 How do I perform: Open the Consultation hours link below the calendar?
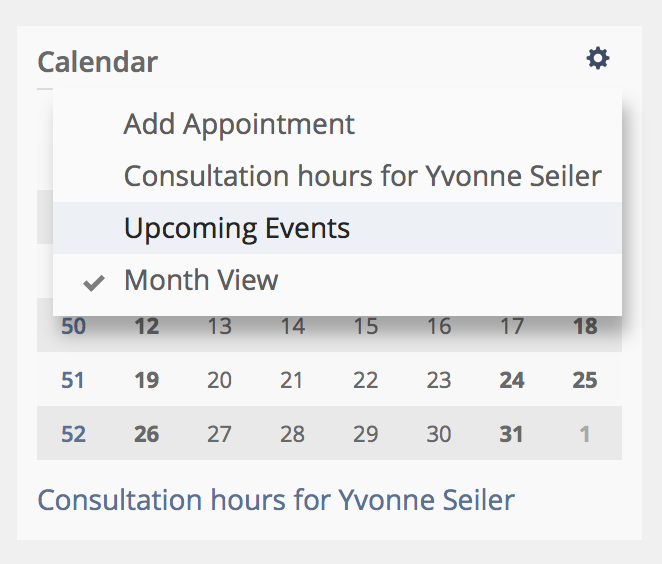276,499
